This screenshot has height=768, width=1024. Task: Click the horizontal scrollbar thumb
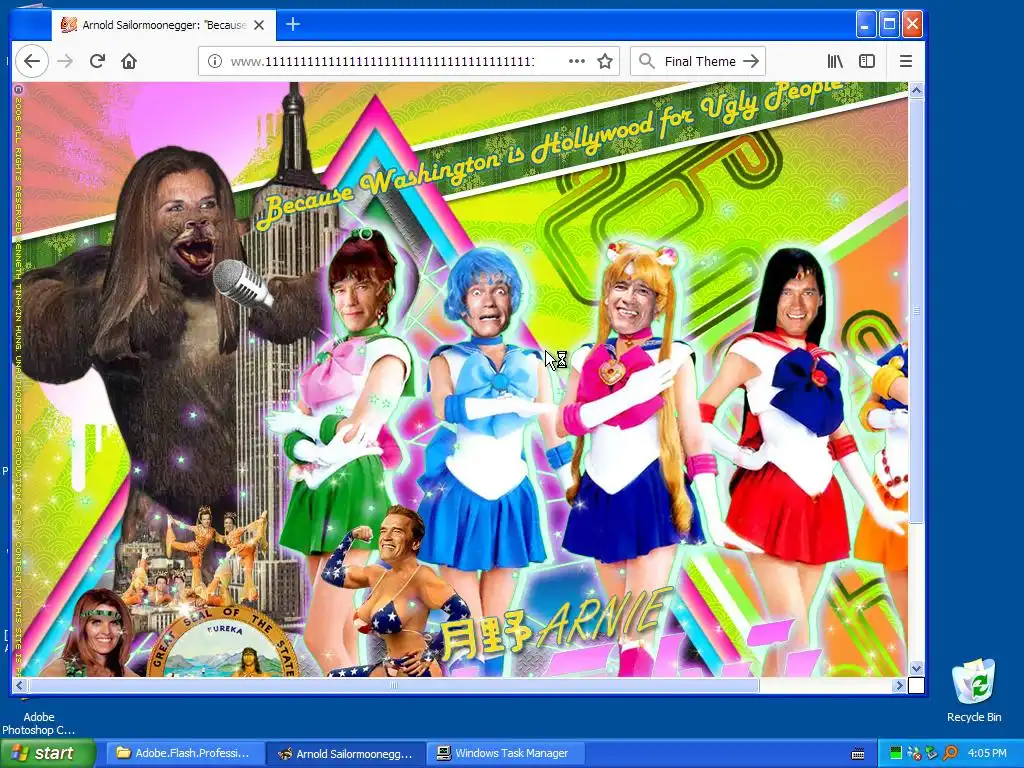pyautogui.click(x=394, y=685)
